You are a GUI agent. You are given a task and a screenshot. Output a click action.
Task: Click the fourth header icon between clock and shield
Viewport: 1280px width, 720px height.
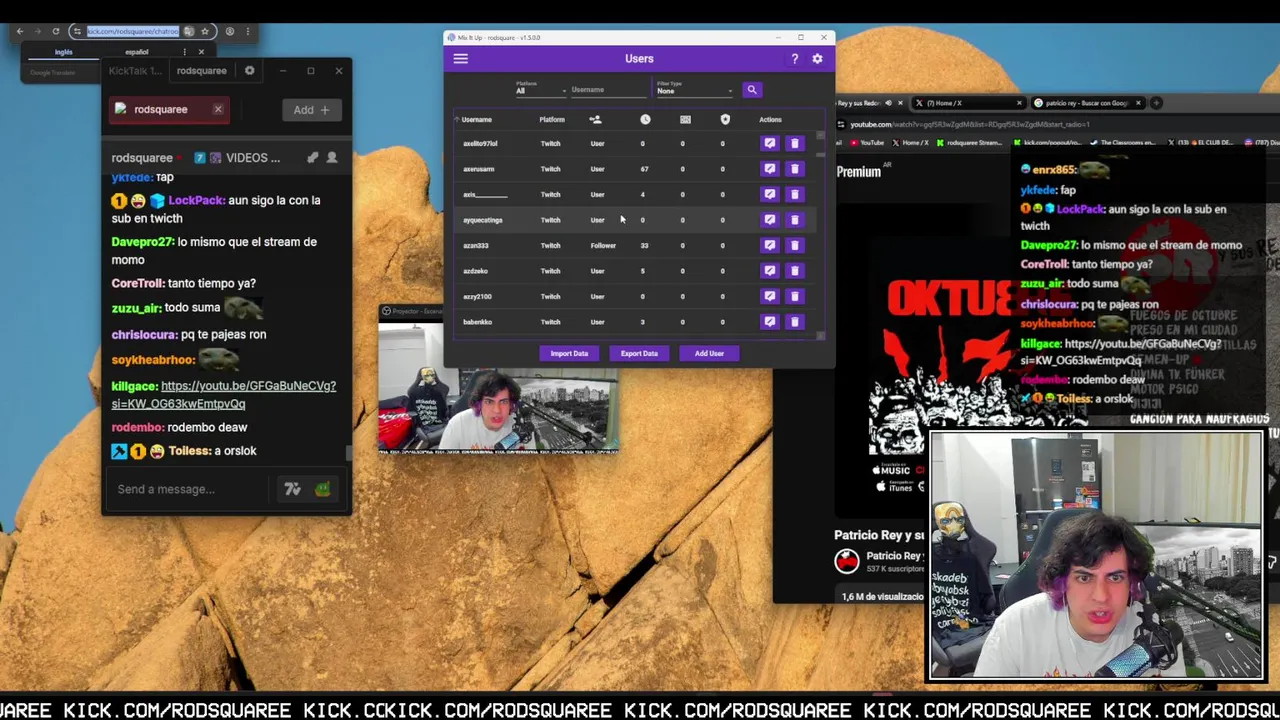tap(685, 119)
